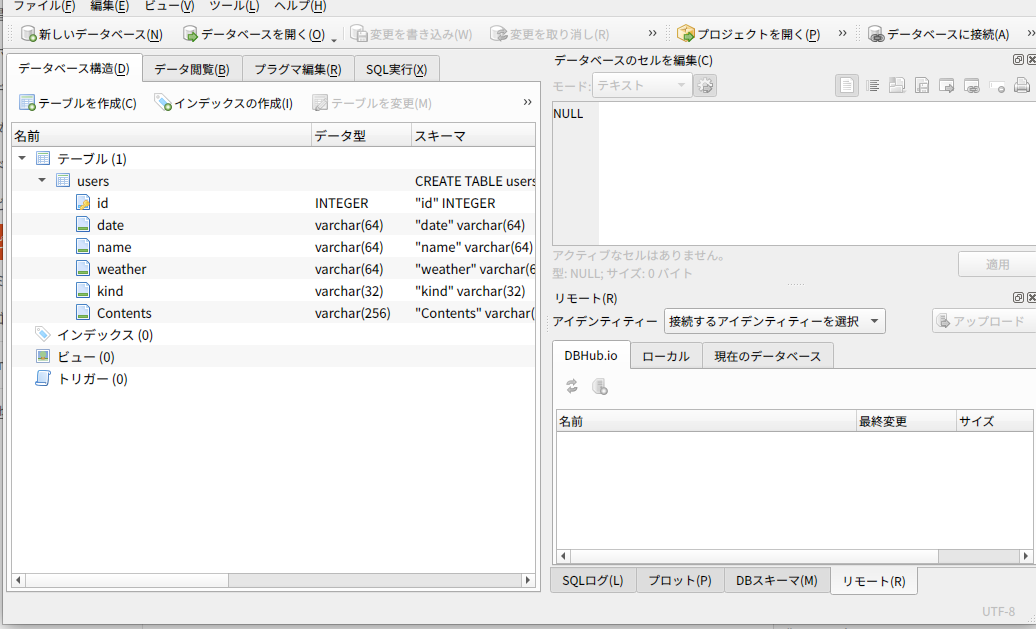The image size is (1036, 629).
Task: Click the New Database toolbar icon
Action: coord(29,34)
